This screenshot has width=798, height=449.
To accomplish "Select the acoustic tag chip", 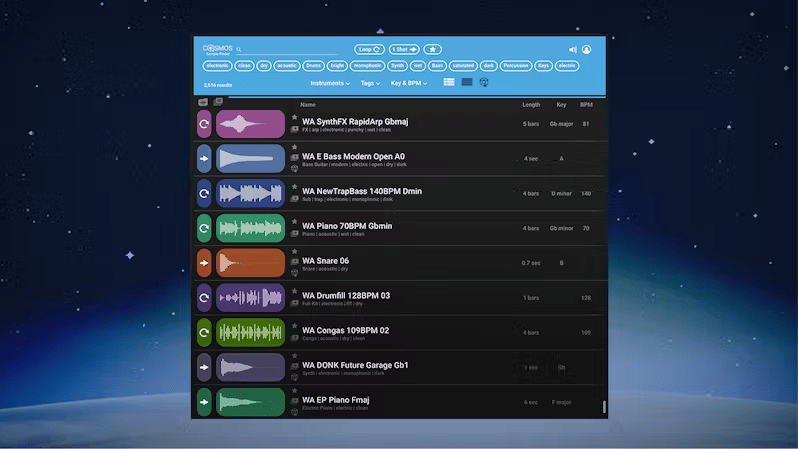I will coord(287,66).
